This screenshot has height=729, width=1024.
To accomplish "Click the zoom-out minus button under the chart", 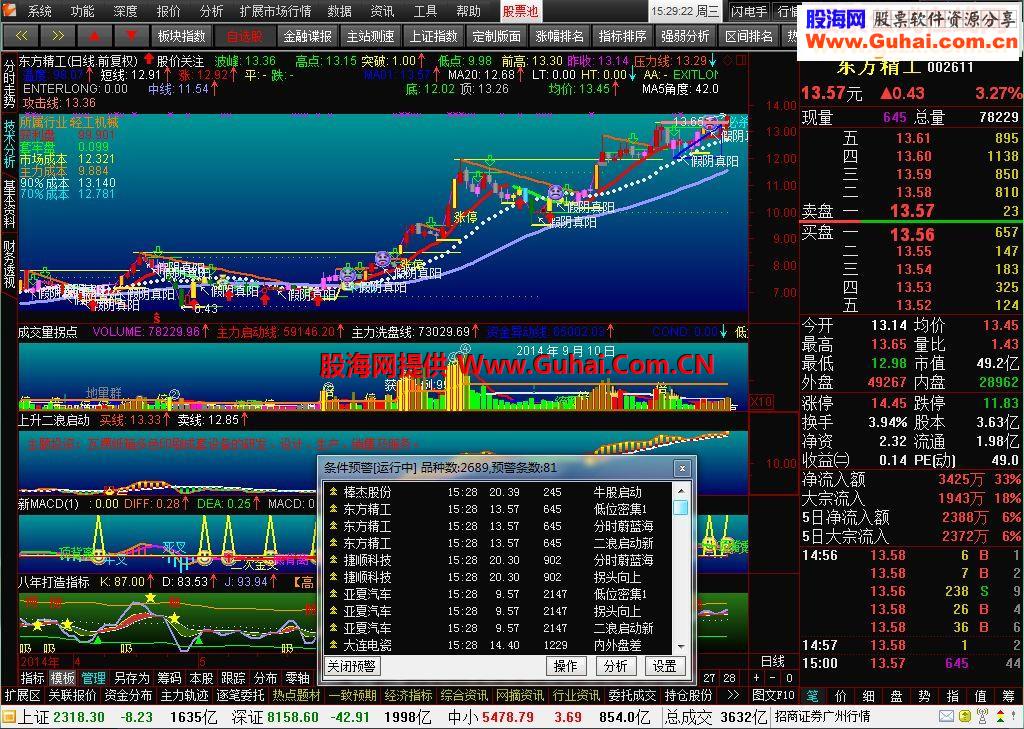I will [773, 678].
